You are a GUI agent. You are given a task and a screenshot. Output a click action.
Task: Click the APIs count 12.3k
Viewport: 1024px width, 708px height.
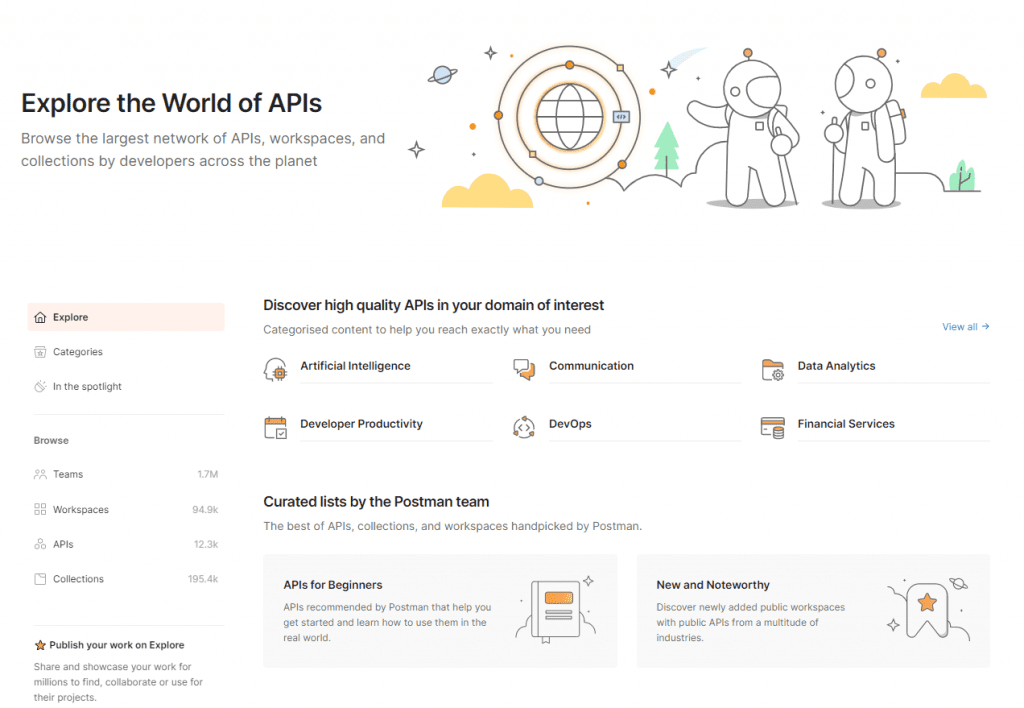206,544
